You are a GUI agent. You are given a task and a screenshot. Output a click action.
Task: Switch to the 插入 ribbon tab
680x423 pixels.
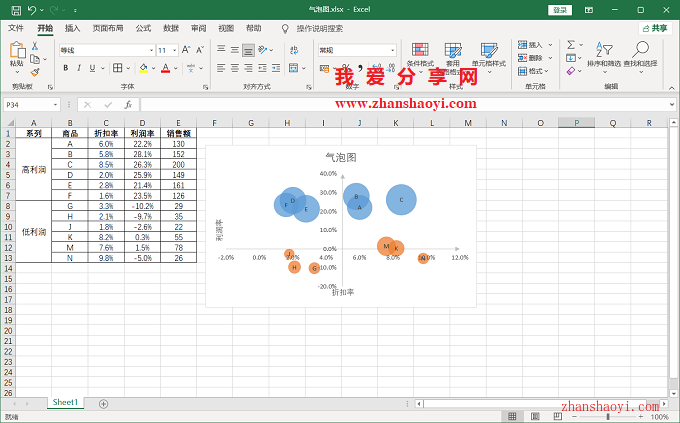click(x=72, y=28)
